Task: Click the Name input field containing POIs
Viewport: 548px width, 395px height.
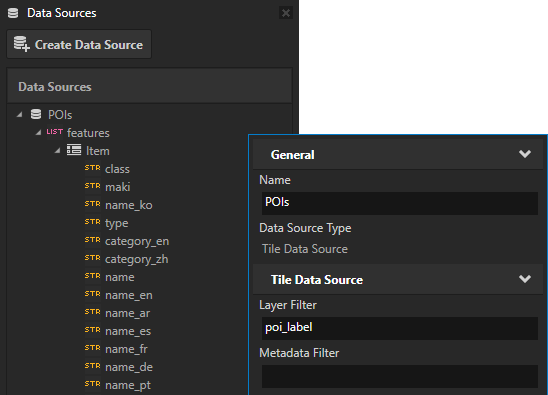Action: (399, 203)
